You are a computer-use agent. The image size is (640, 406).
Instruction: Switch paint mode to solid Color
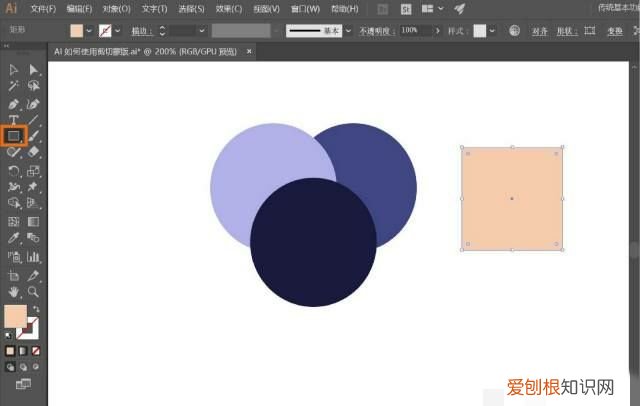tap(10, 351)
